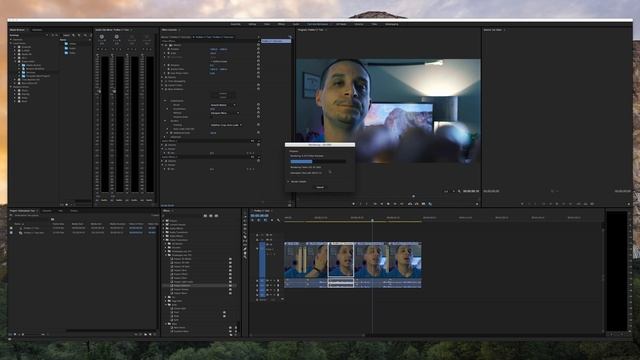Switch Project panel to list view
This screenshot has height=360, width=640.
(x=15, y=334)
